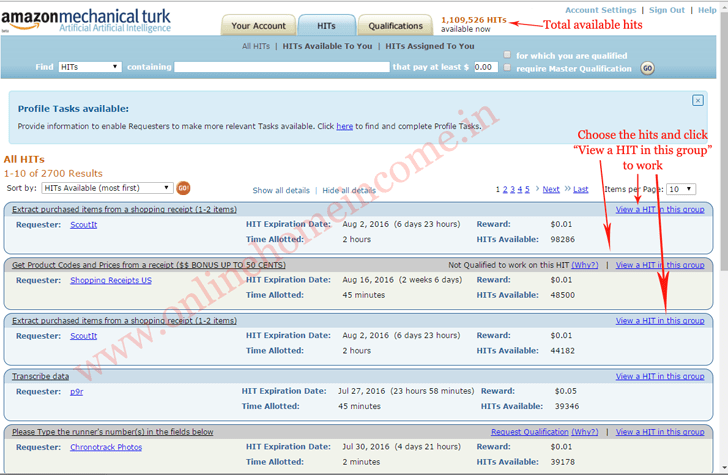Click the search keyword input field
Screen dimensions: 728x475
[x=282, y=67]
